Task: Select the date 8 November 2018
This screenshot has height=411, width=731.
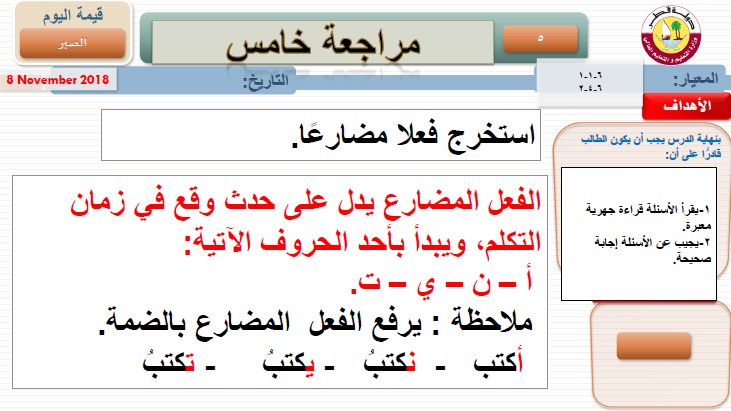Action: 58,78
